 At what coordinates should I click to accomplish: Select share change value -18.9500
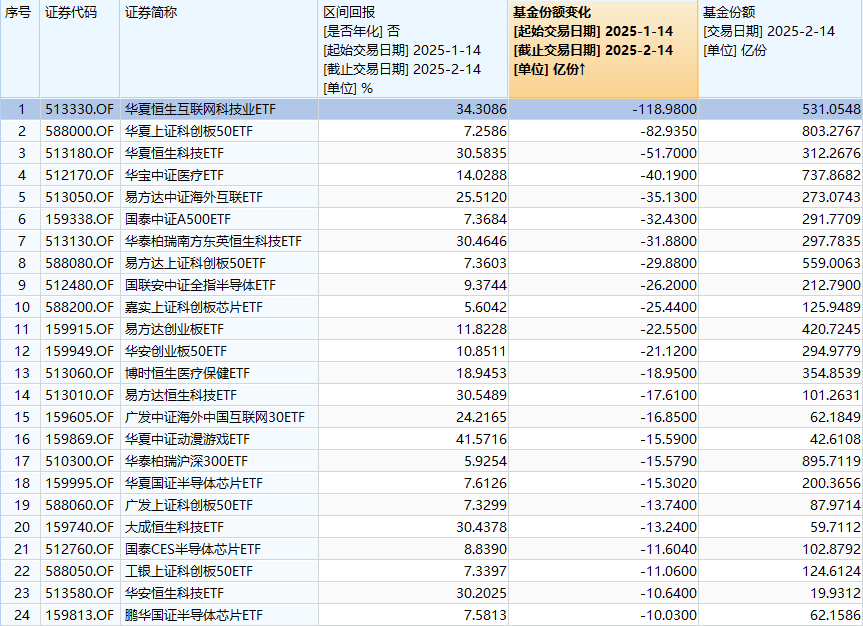click(603, 373)
